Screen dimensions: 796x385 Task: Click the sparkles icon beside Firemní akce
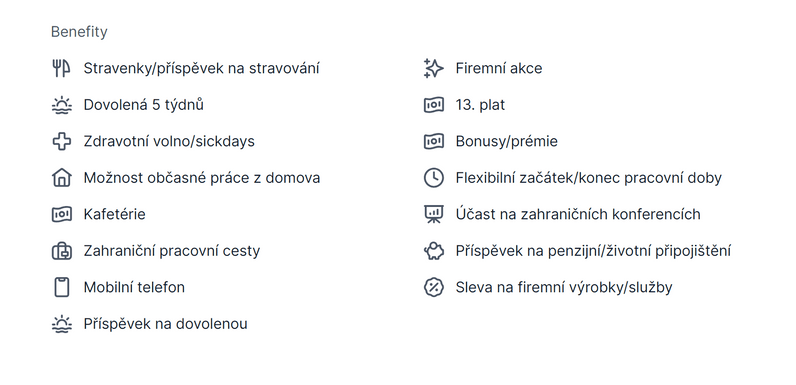[434, 68]
